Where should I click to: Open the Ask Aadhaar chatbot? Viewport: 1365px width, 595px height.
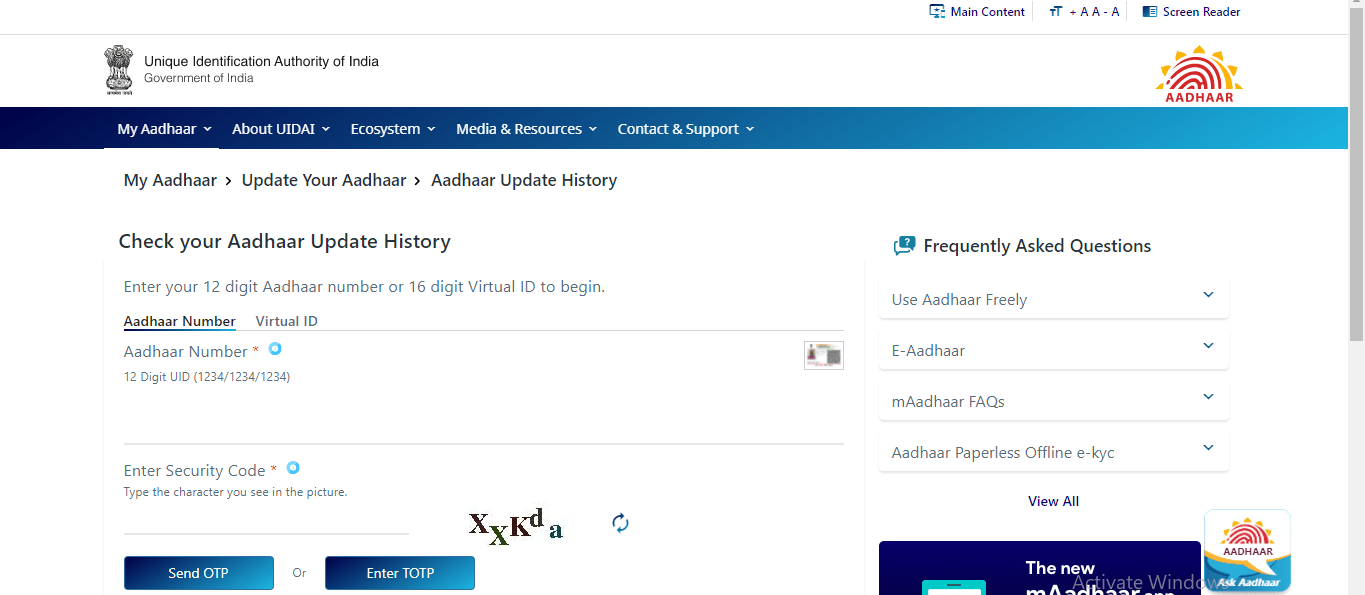pyautogui.click(x=1246, y=550)
